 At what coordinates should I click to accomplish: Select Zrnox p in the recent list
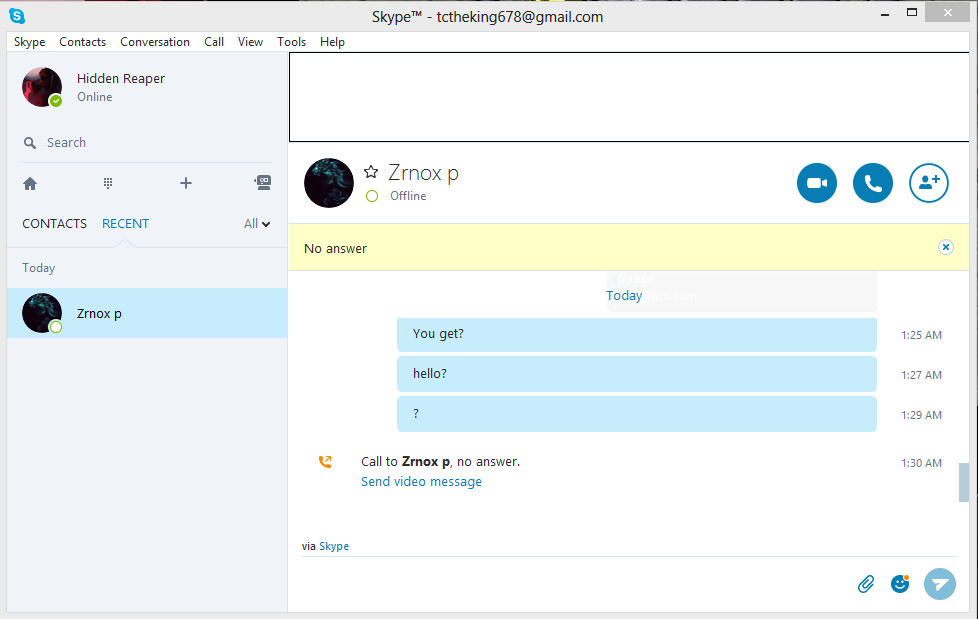(x=147, y=313)
